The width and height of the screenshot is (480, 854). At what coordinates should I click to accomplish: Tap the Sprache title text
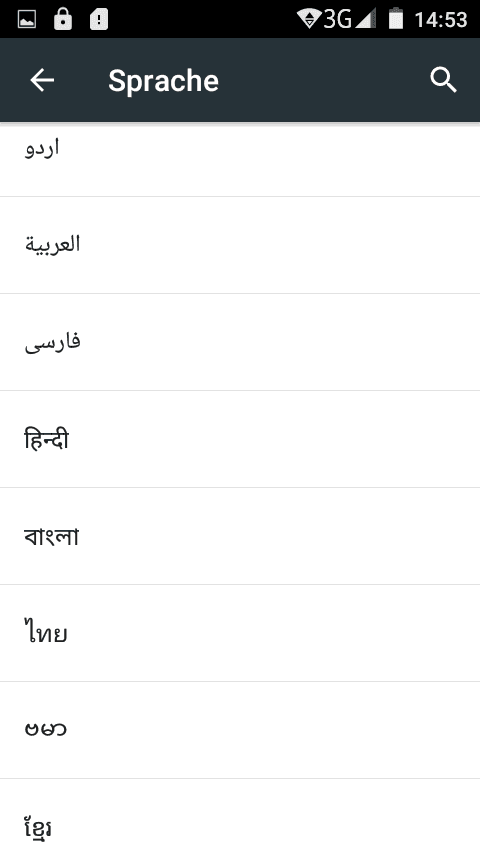[163, 82]
